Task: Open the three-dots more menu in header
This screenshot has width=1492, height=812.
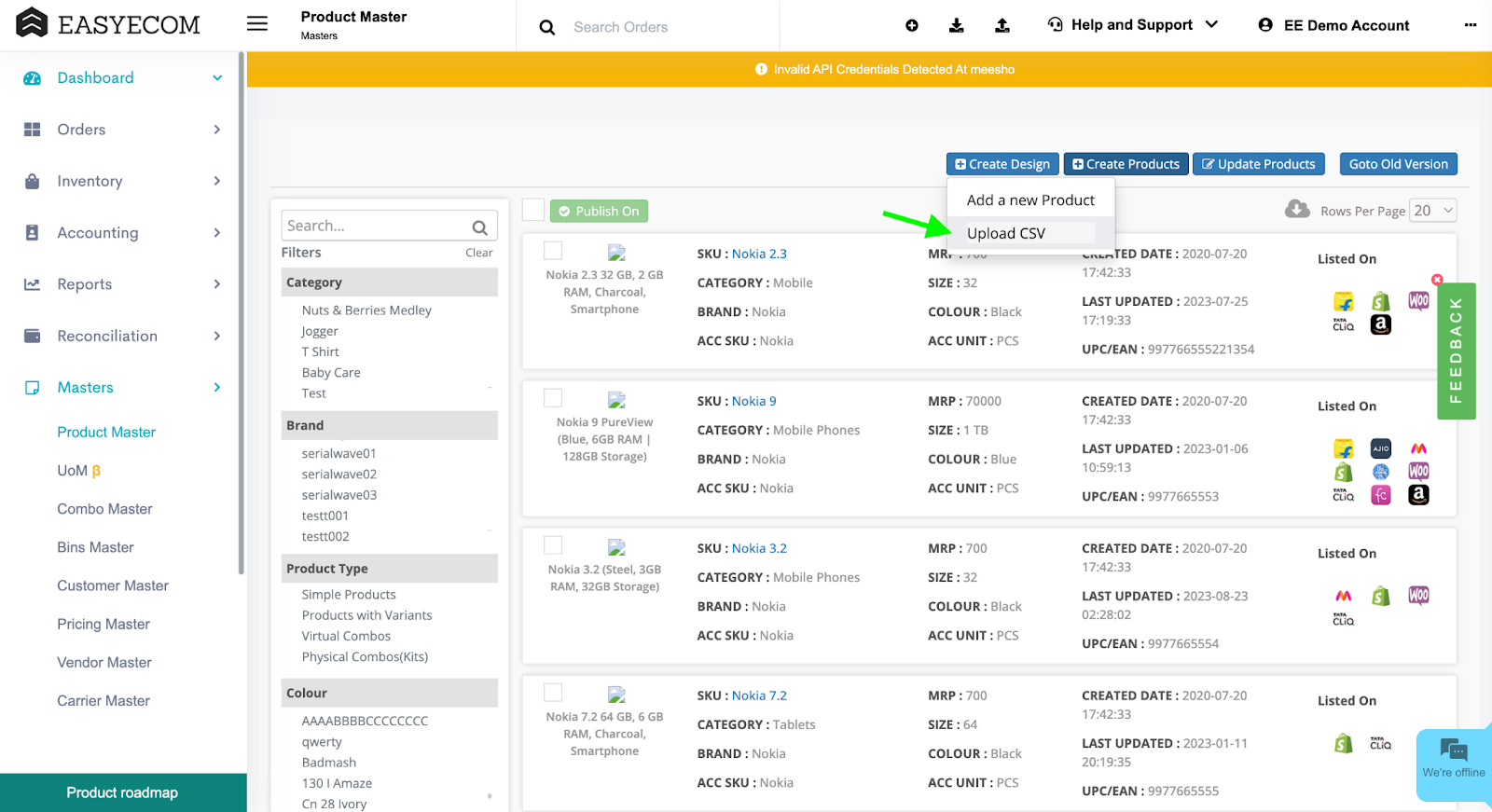Action: click(1471, 25)
